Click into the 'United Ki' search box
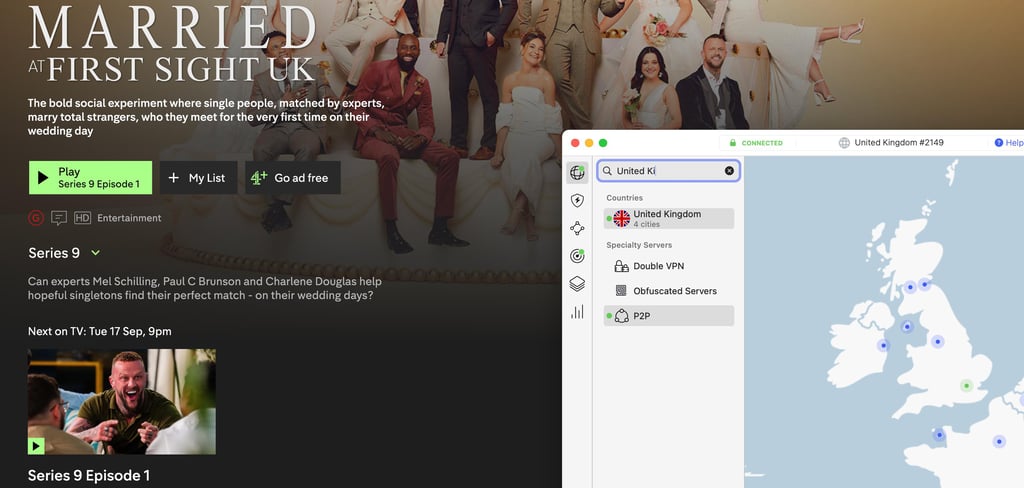 click(669, 171)
